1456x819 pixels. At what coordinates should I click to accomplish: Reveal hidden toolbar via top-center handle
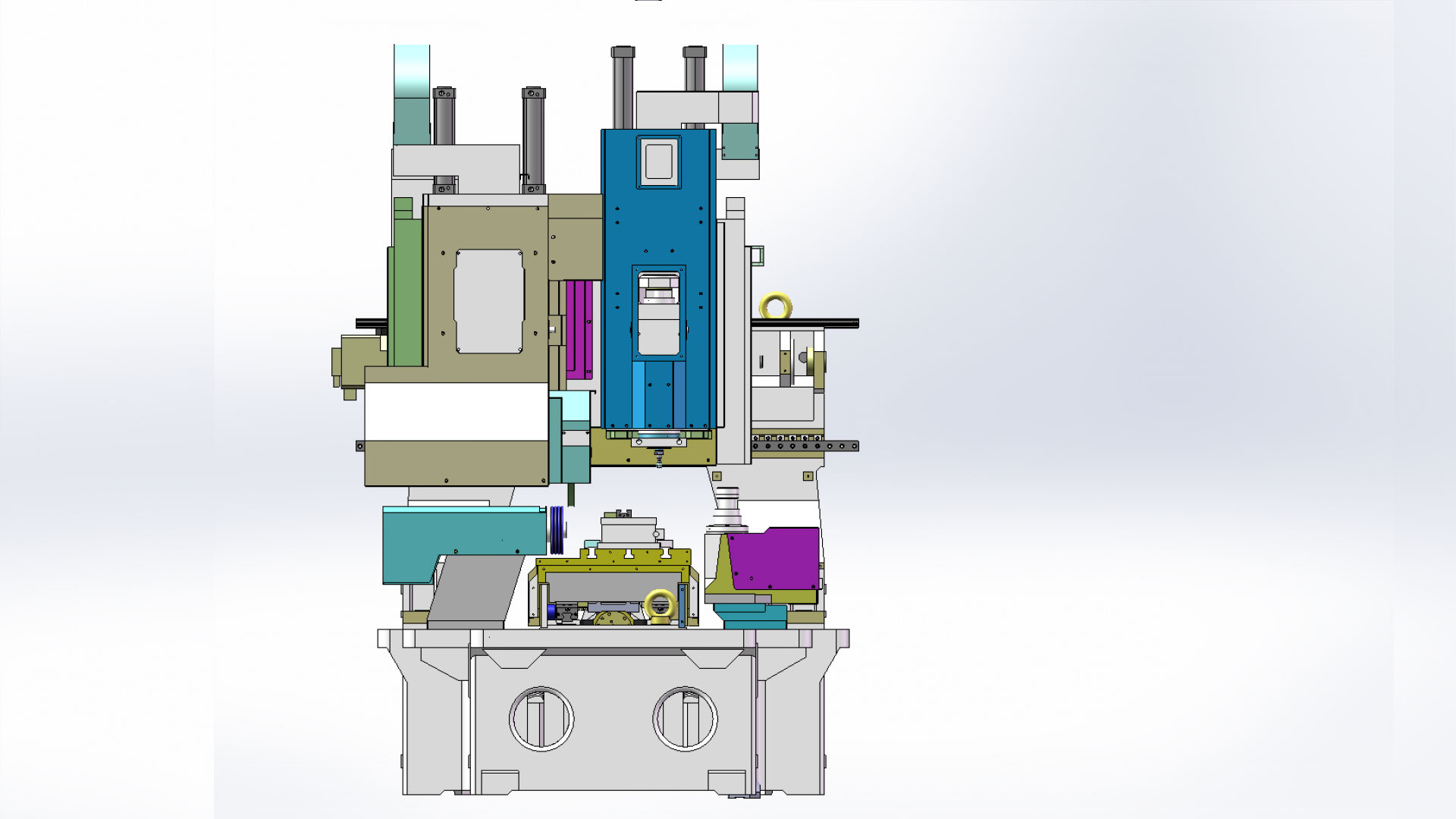(648, 1)
